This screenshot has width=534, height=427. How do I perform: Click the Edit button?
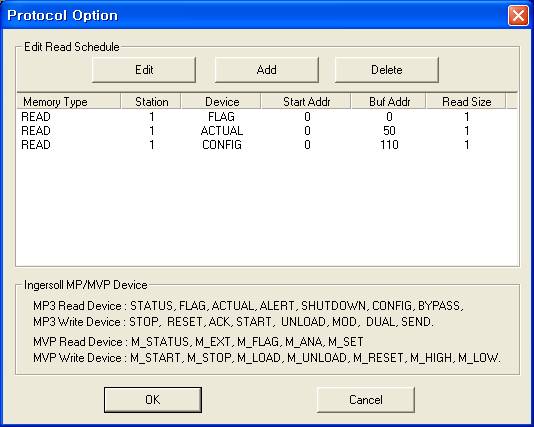(144, 70)
